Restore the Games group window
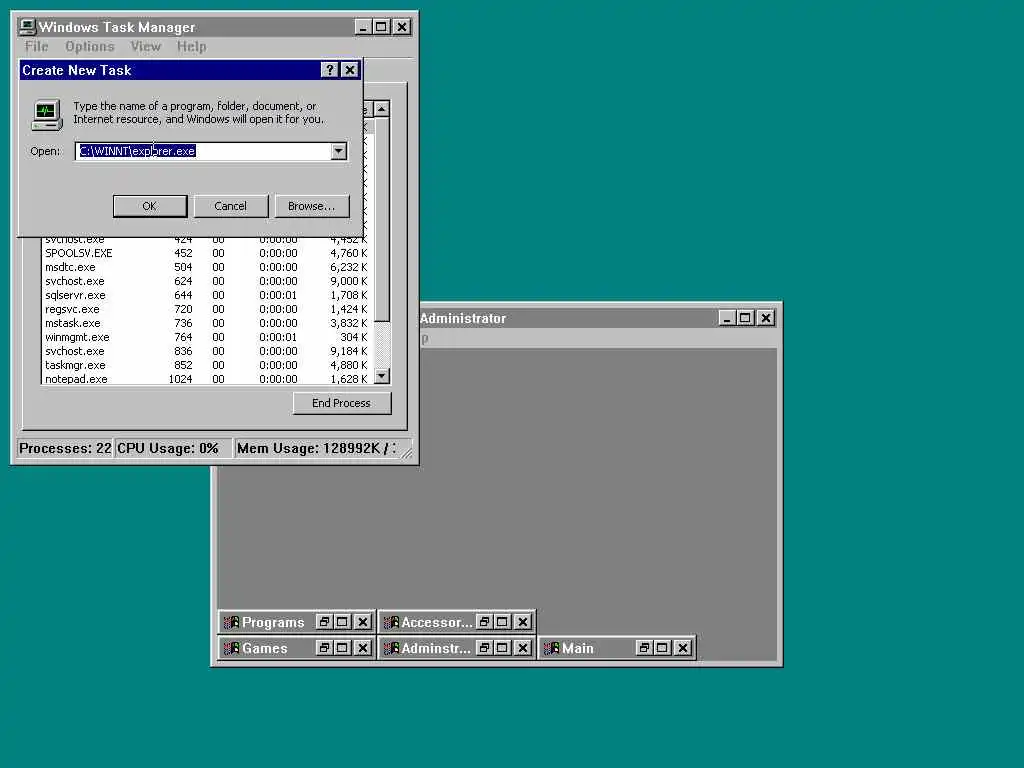Viewport: 1024px width, 768px height. 324,648
